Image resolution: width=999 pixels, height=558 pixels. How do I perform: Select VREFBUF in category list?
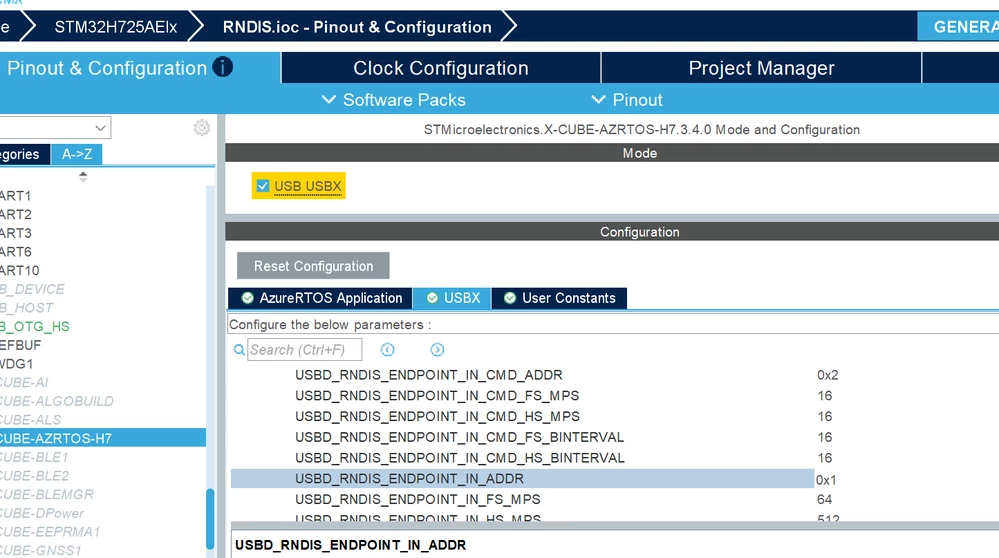coord(20,345)
